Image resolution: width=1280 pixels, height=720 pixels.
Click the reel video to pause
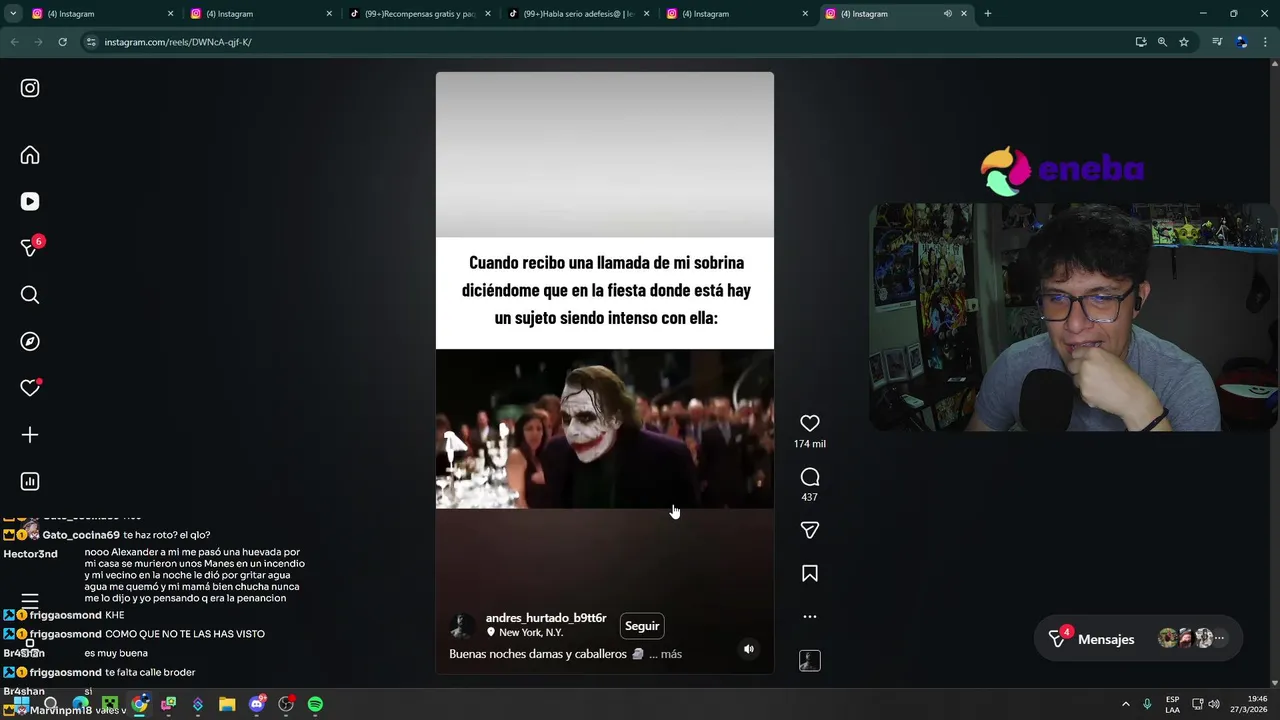point(604,373)
